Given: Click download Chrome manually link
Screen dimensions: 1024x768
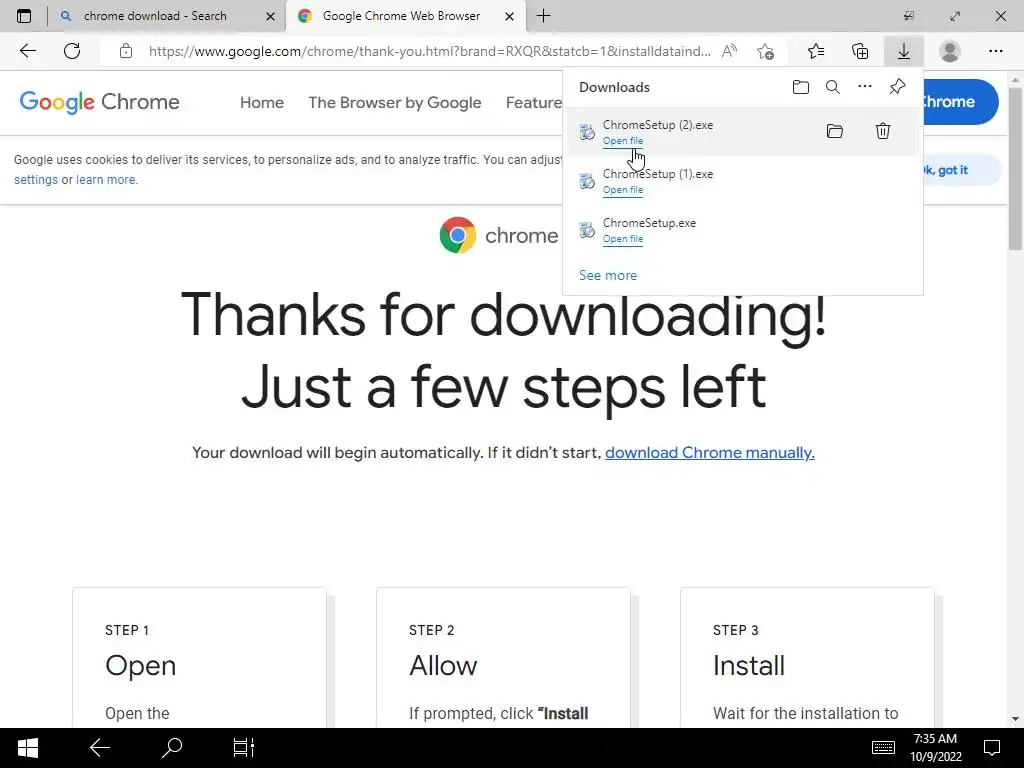Looking at the screenshot, I should [x=710, y=453].
